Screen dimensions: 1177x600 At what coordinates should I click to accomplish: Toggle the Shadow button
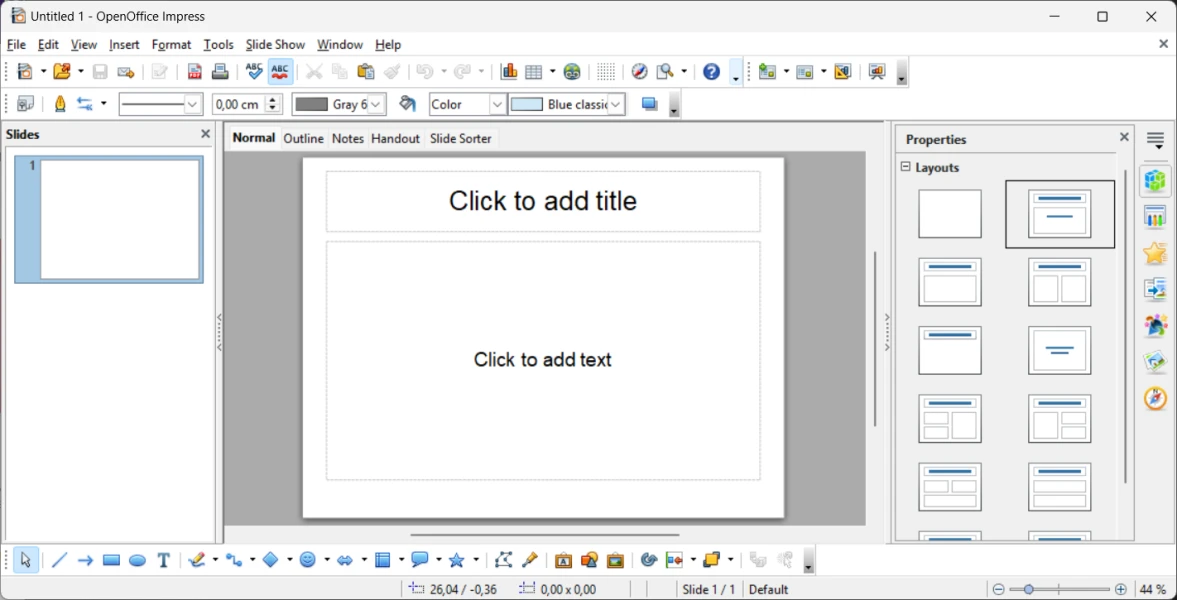coord(649,105)
